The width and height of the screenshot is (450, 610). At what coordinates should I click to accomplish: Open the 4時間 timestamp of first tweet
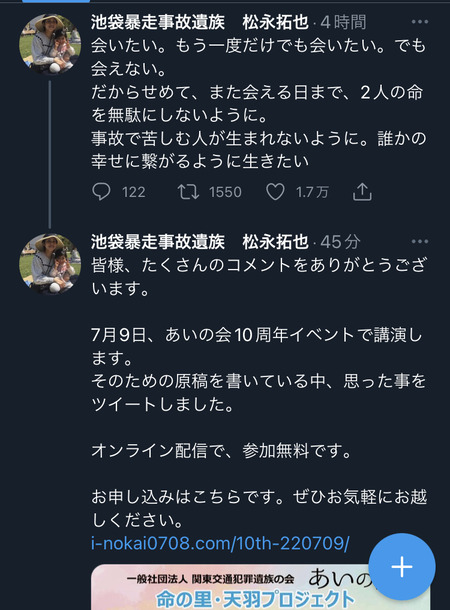(x=343, y=23)
